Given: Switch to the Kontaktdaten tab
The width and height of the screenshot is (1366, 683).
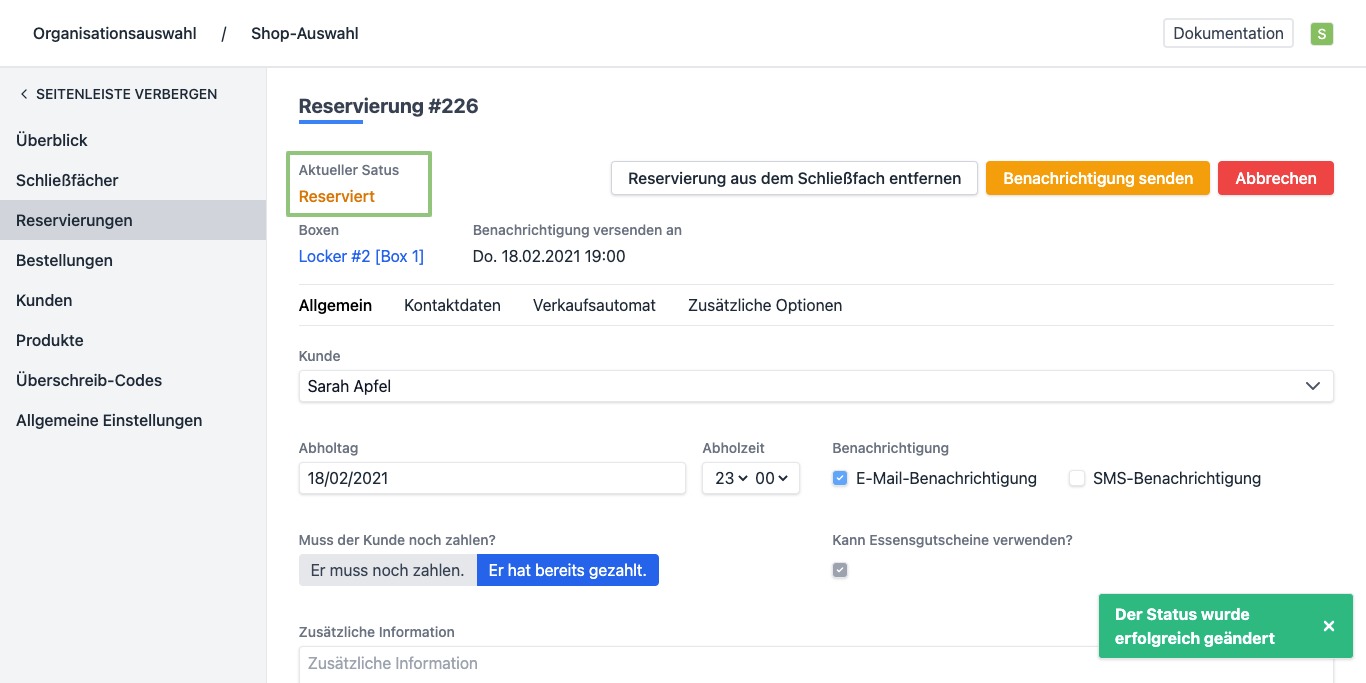Looking at the screenshot, I should [x=452, y=305].
